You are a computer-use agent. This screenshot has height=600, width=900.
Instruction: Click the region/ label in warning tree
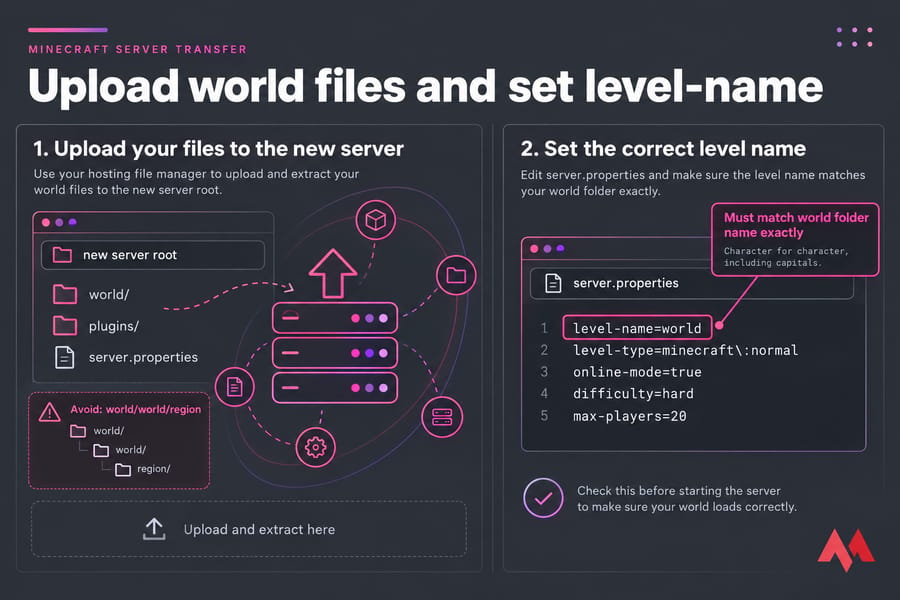coord(153,469)
